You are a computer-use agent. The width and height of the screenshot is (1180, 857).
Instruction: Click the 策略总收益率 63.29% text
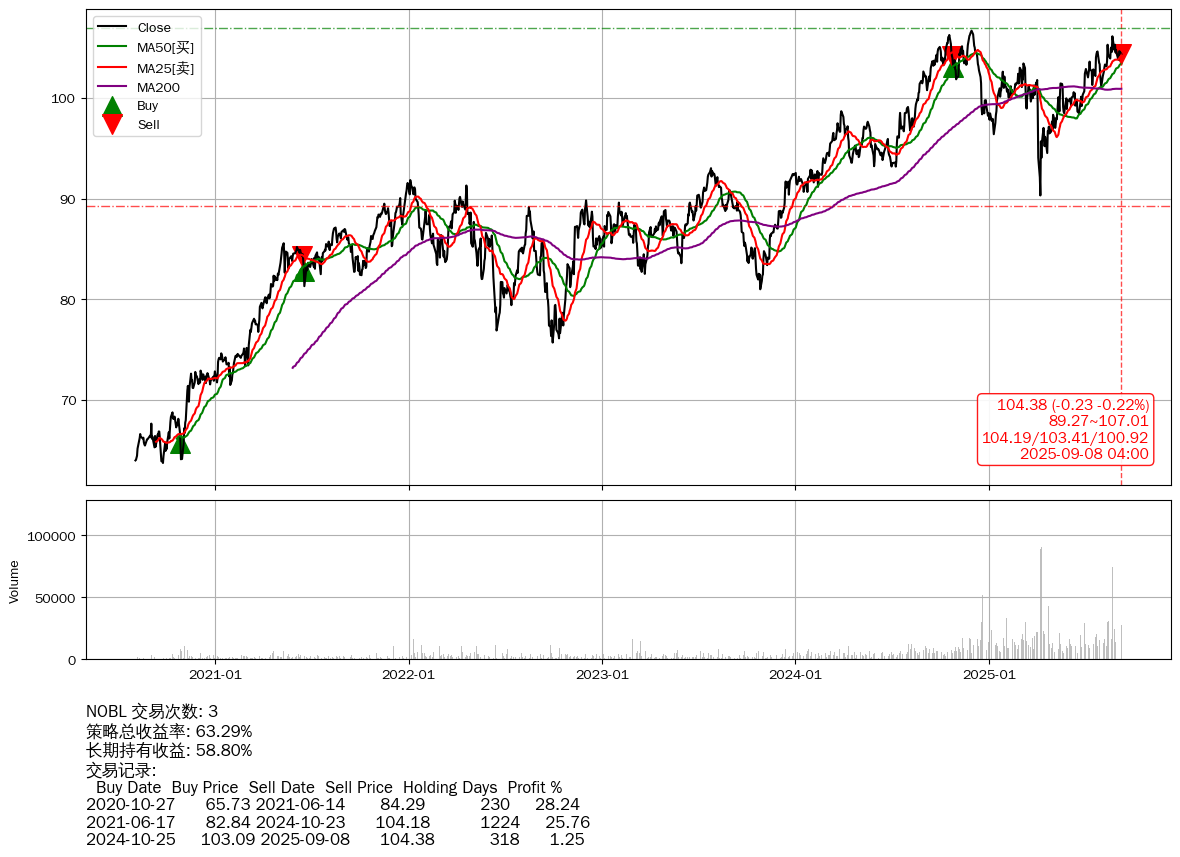[x=169, y=731]
